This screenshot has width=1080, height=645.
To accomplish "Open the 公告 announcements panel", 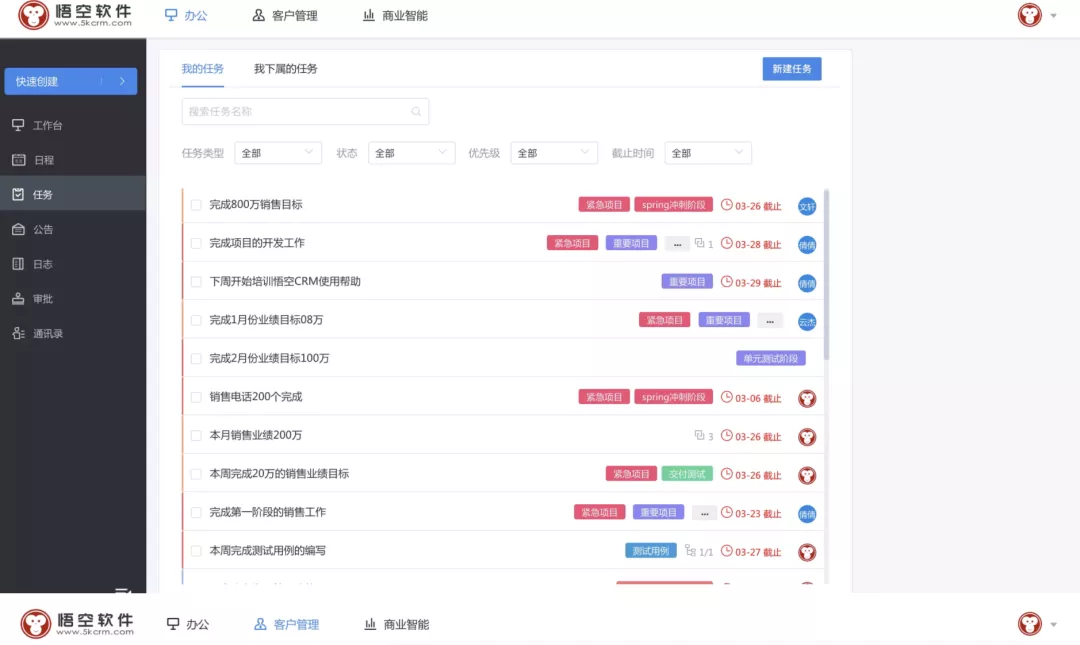I will (x=44, y=229).
